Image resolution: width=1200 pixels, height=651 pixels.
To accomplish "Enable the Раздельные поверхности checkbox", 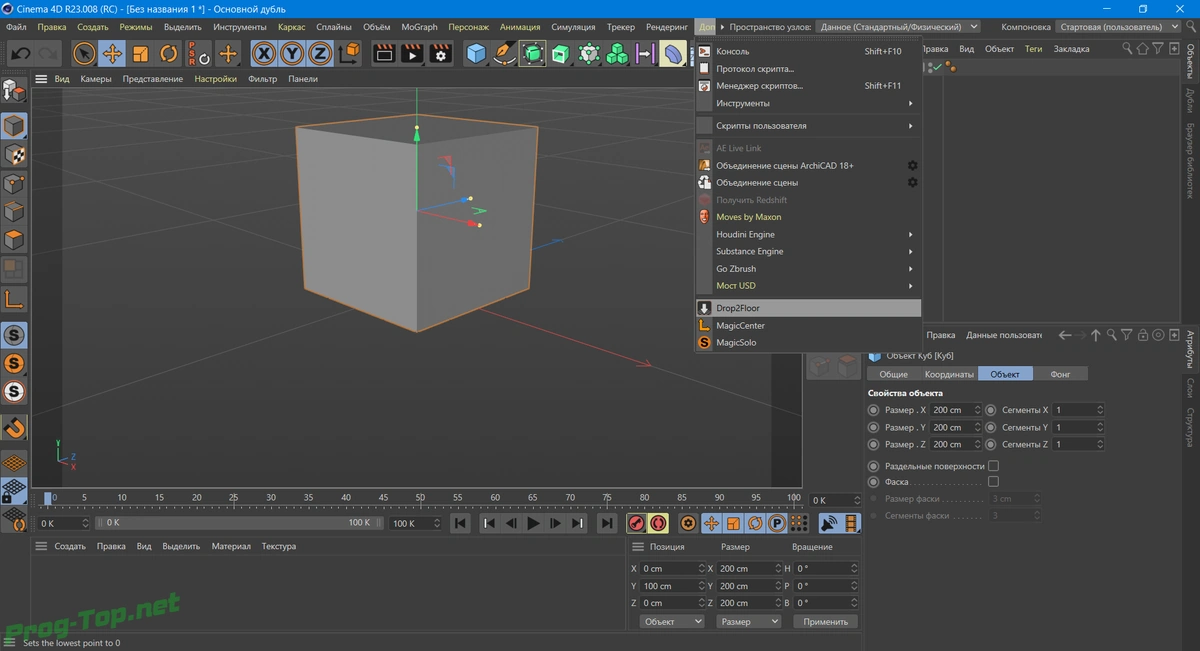I will 993,466.
